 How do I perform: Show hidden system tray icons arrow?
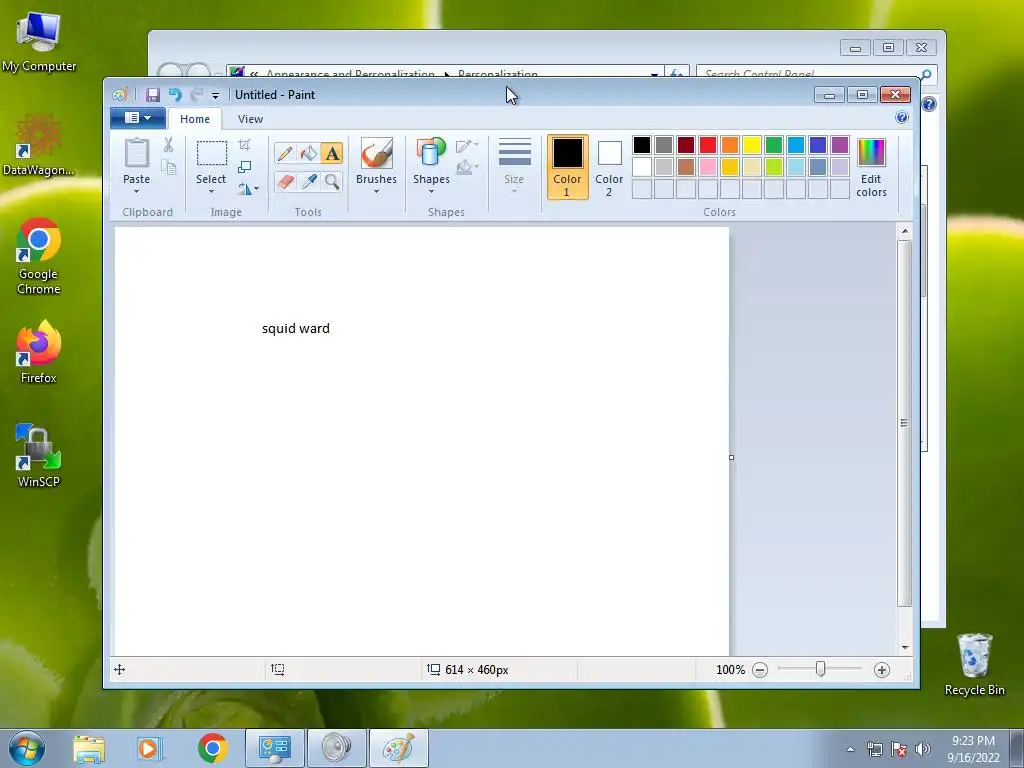850,749
